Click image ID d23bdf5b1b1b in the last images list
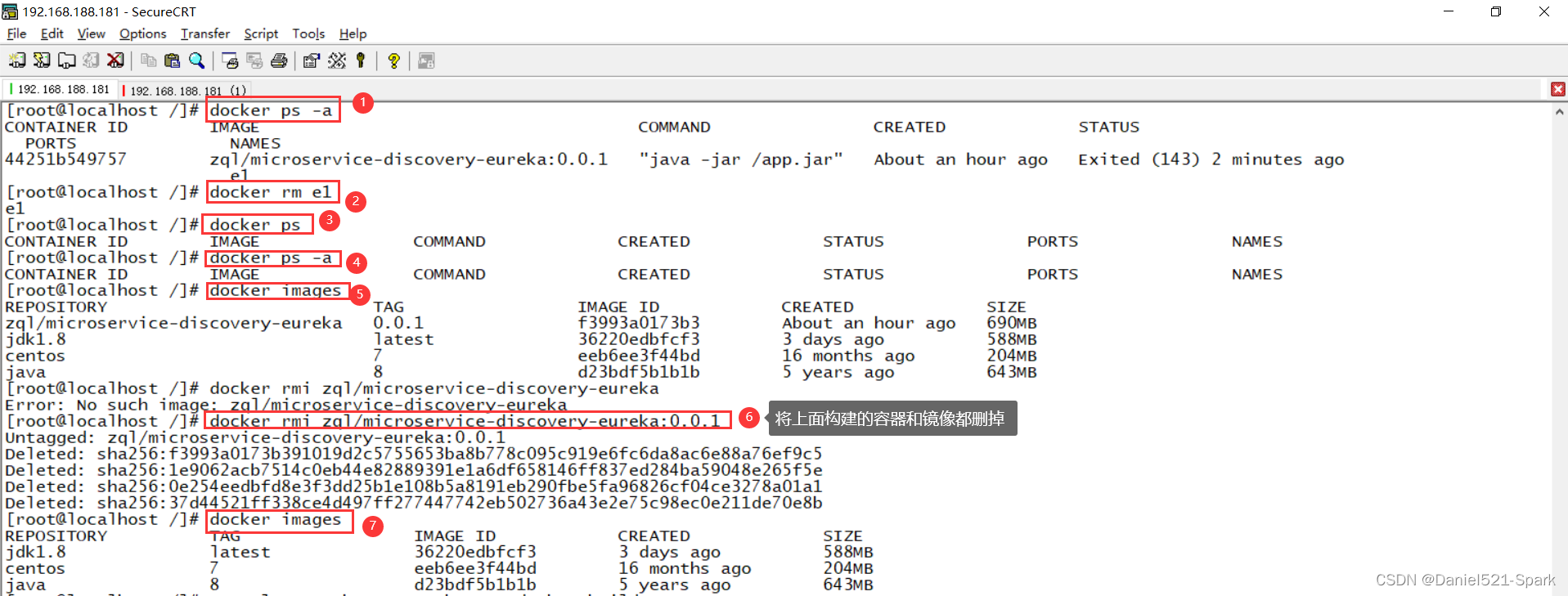 coord(475,585)
